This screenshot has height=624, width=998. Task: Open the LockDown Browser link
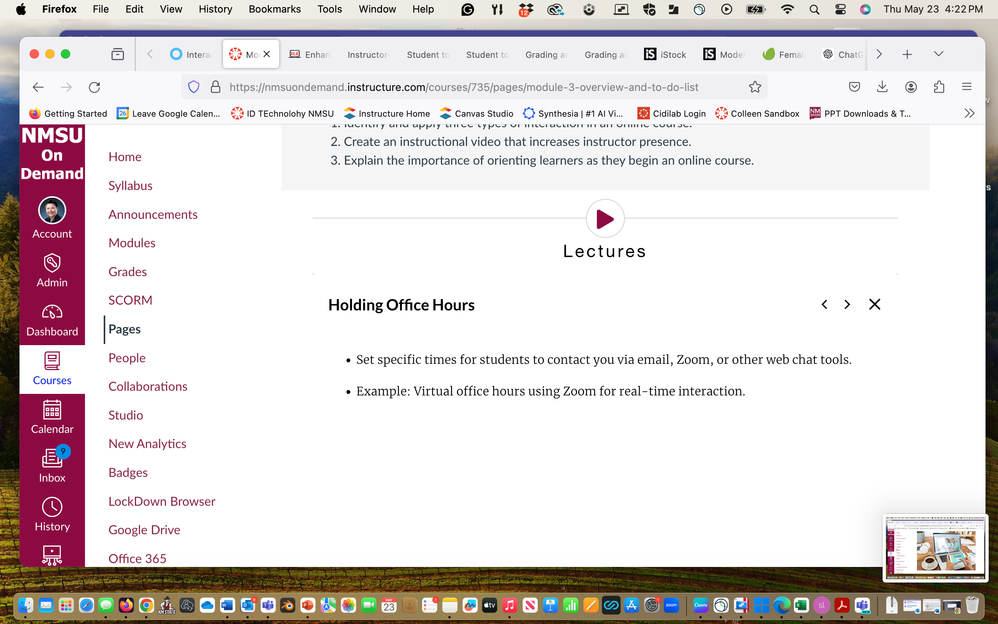(162, 501)
